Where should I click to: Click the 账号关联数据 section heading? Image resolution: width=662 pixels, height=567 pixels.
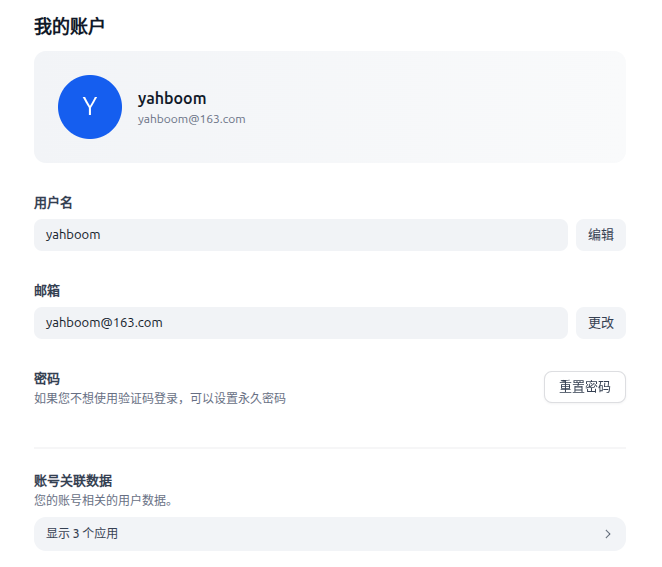point(73,480)
